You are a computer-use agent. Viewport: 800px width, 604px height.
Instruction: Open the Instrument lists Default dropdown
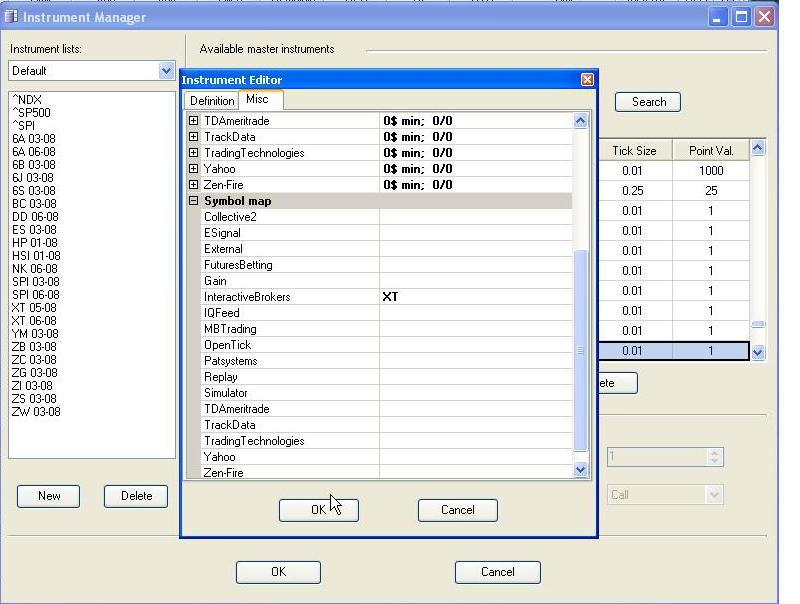(x=166, y=70)
